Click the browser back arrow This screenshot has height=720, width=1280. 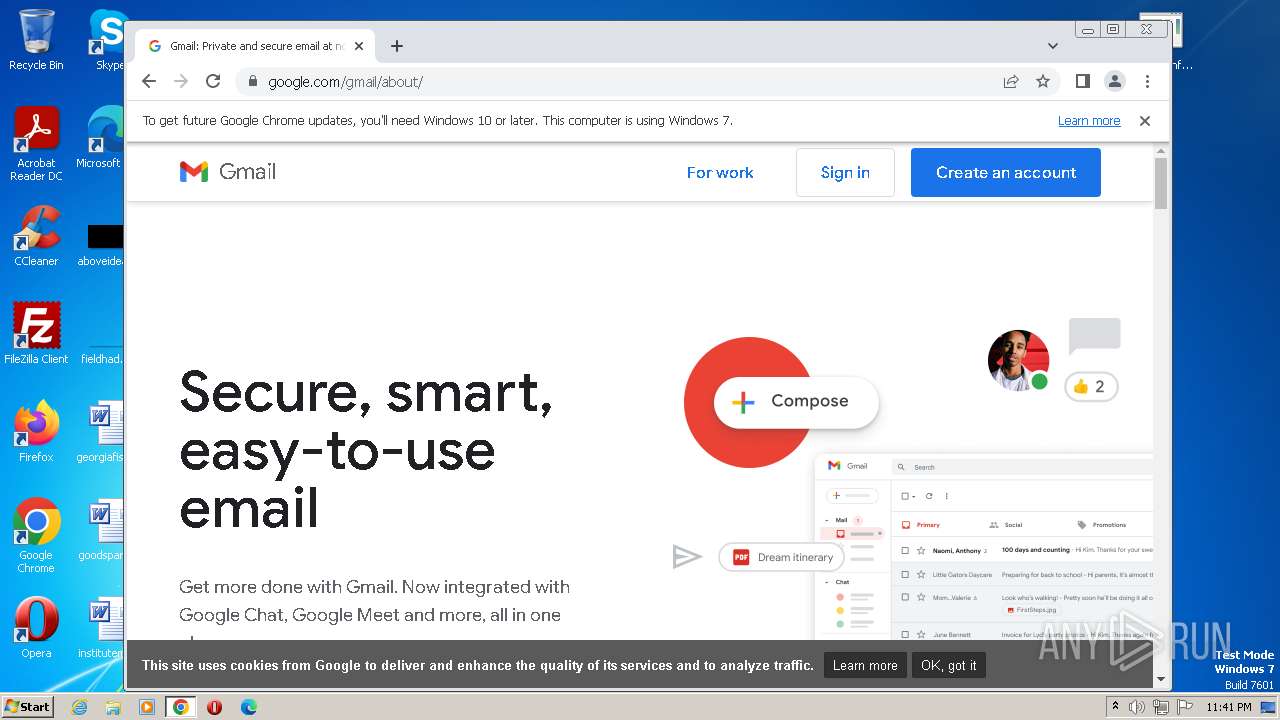tap(149, 81)
